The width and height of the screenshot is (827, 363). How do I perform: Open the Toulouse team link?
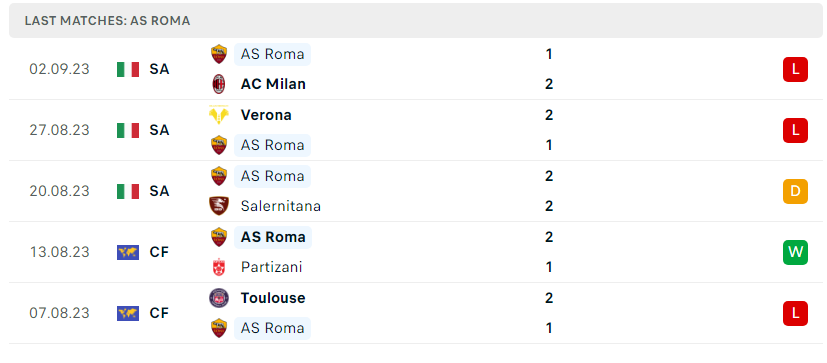point(273,298)
